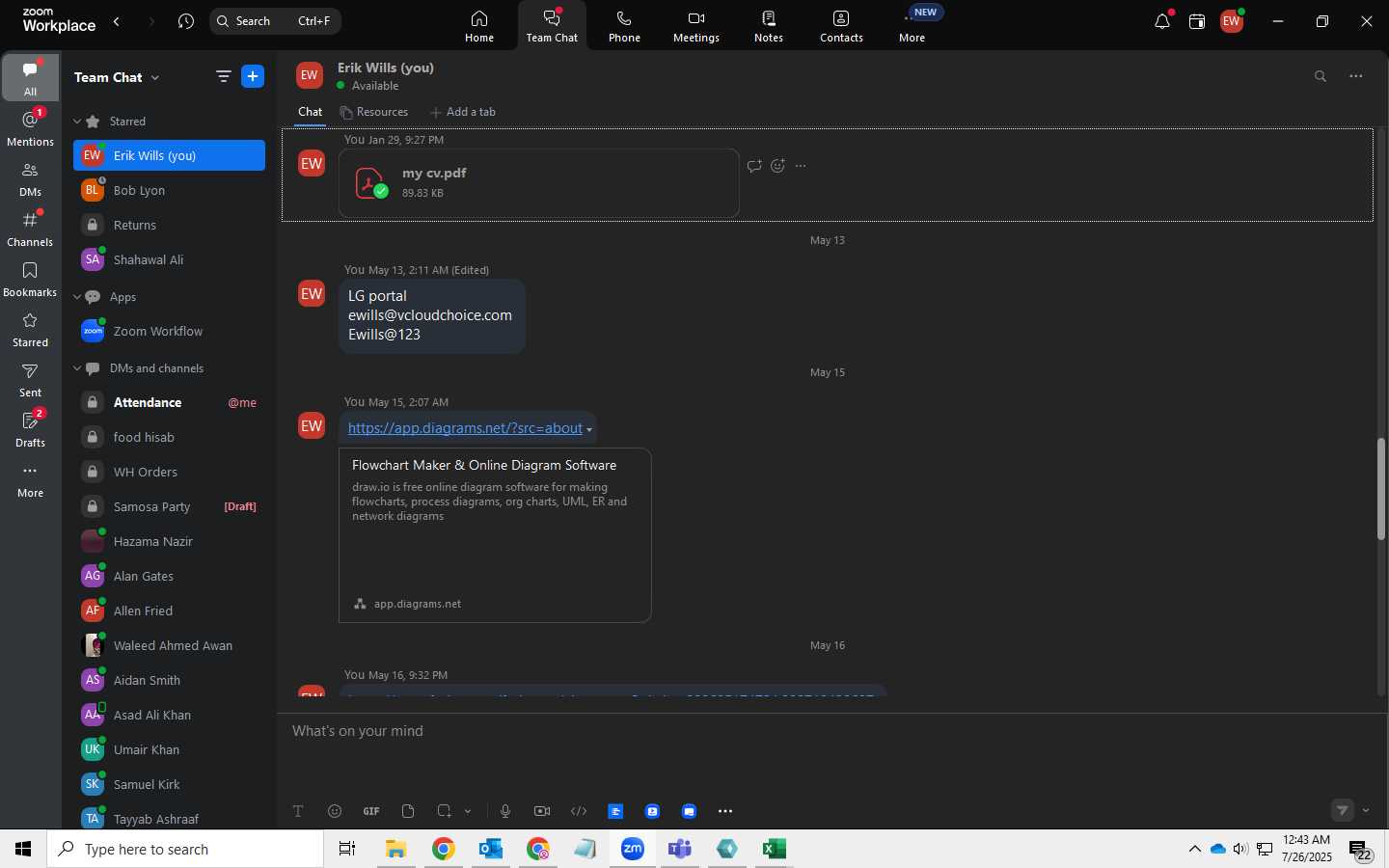Open the Returns channel
1389x868 pixels.
[x=169, y=225]
